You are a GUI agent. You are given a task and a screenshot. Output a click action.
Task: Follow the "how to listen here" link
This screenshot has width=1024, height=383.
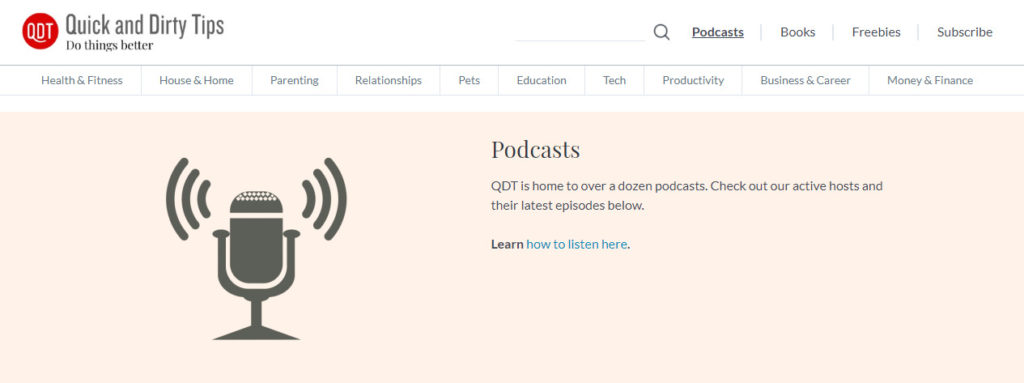click(577, 244)
